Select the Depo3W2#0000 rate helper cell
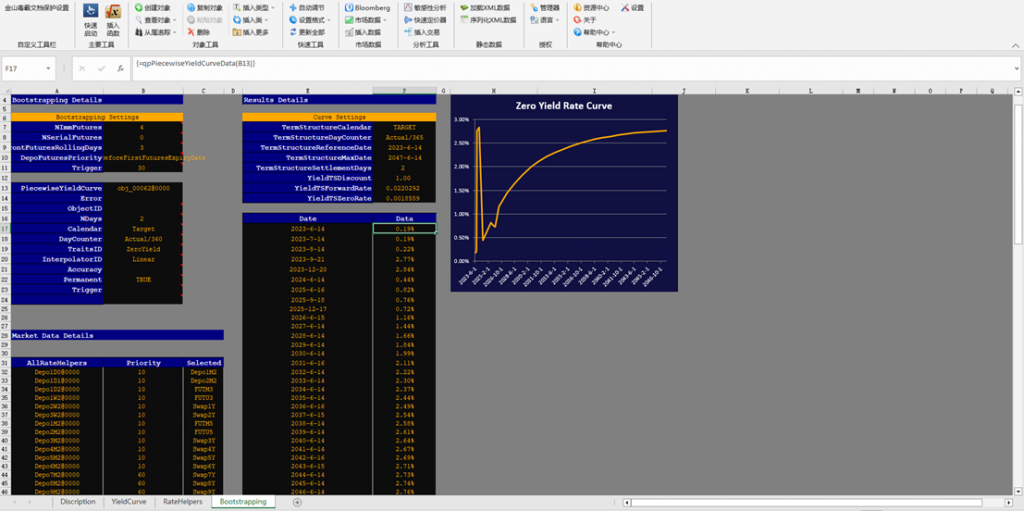The image size is (1024, 511). pos(57,414)
